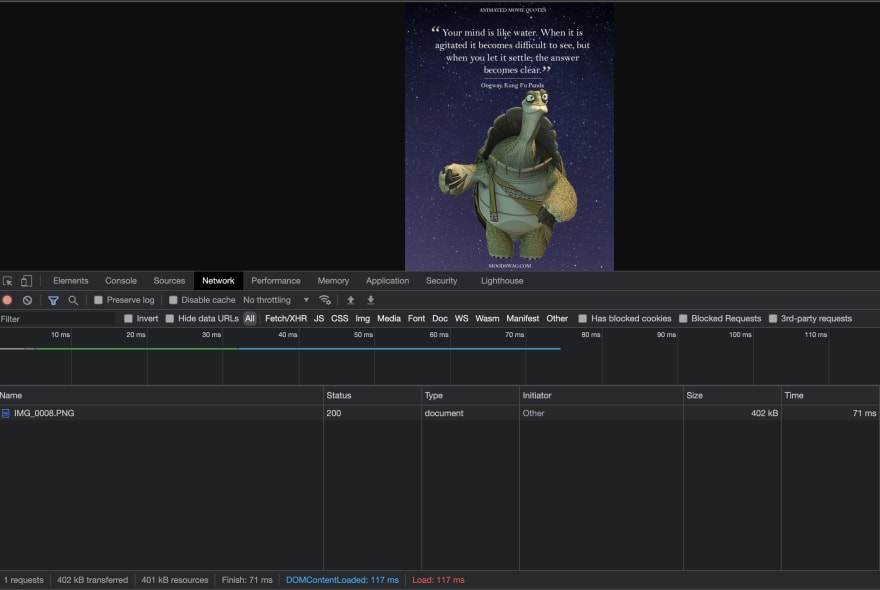
Task: Filter requests by Font
Action: click(x=416, y=318)
